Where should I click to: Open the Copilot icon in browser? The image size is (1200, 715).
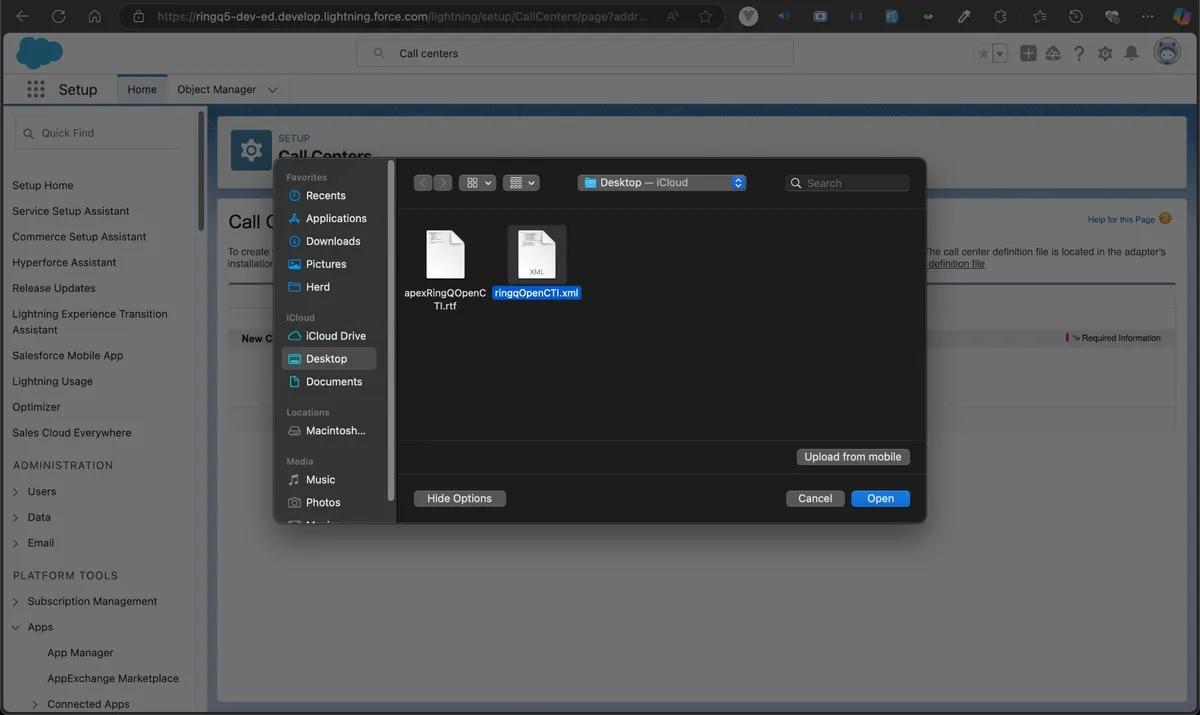1181,16
